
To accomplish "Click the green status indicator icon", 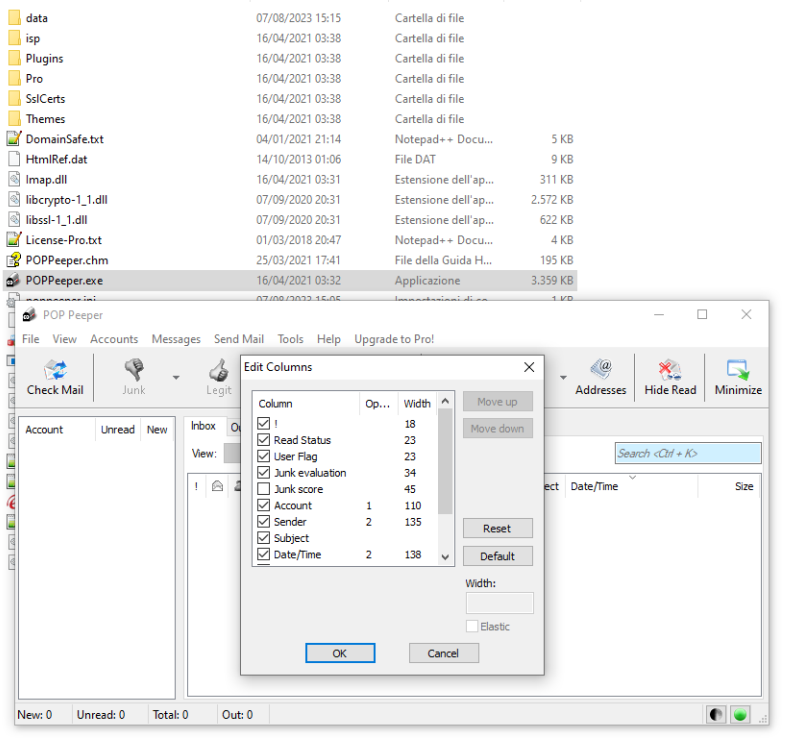I will (x=740, y=714).
